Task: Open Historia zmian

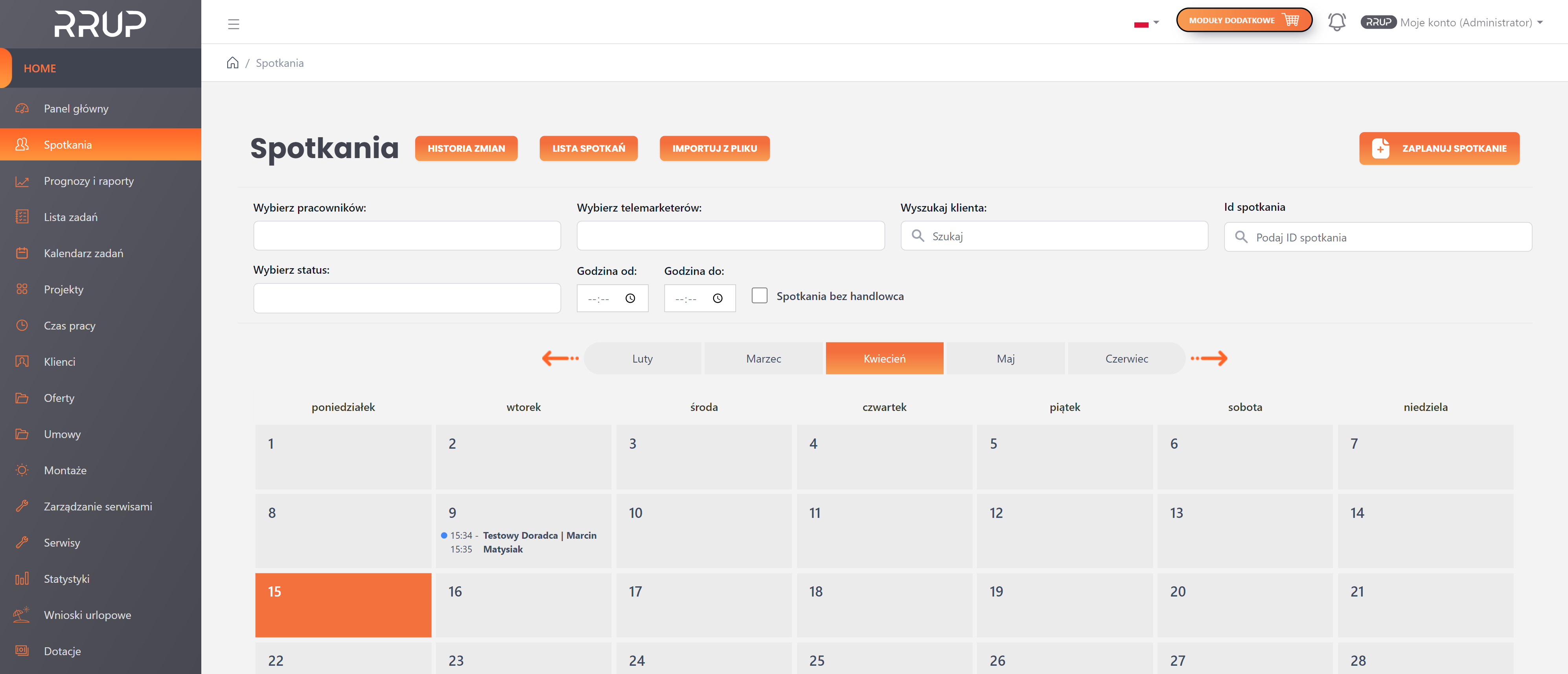Action: pos(466,149)
